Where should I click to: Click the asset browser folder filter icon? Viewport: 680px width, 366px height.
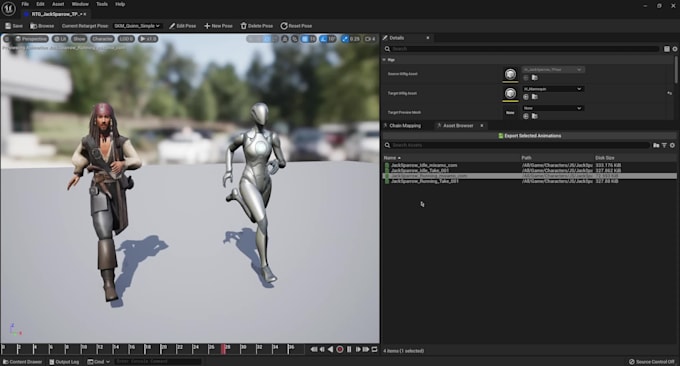pos(656,145)
